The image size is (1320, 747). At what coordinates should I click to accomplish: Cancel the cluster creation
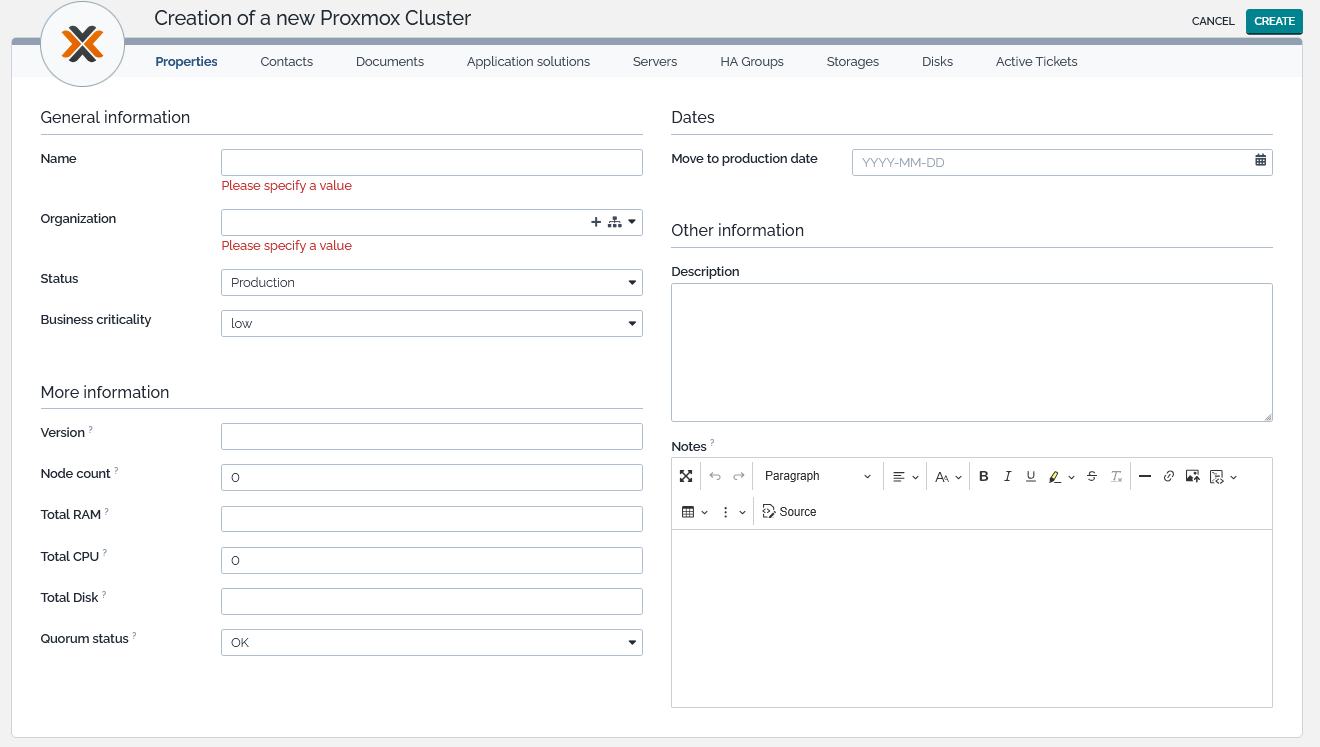(x=1213, y=21)
